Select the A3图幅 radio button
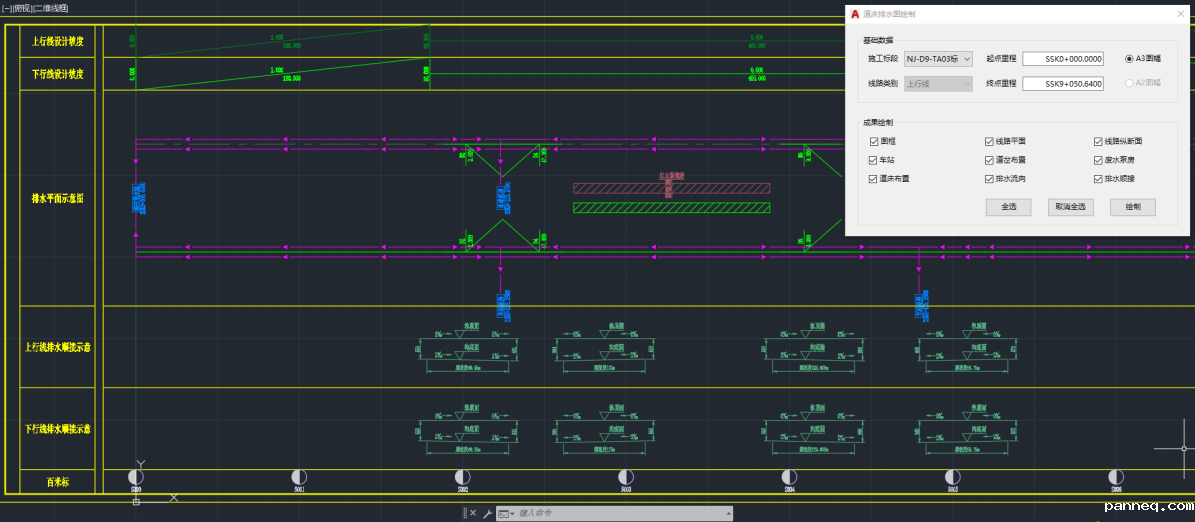This screenshot has width=1195, height=522. 1129,59
